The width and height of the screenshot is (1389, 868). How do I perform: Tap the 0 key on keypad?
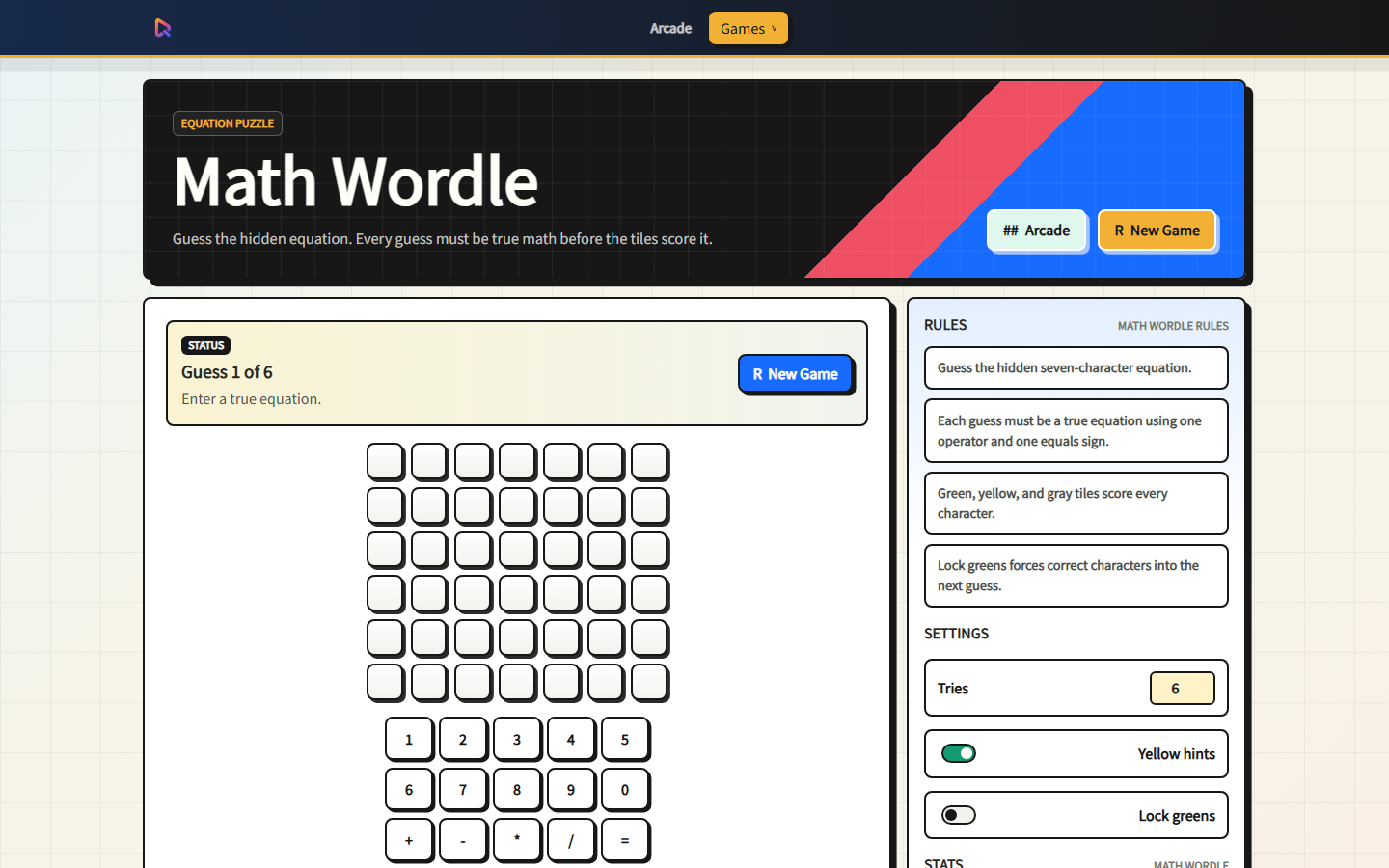(x=625, y=790)
